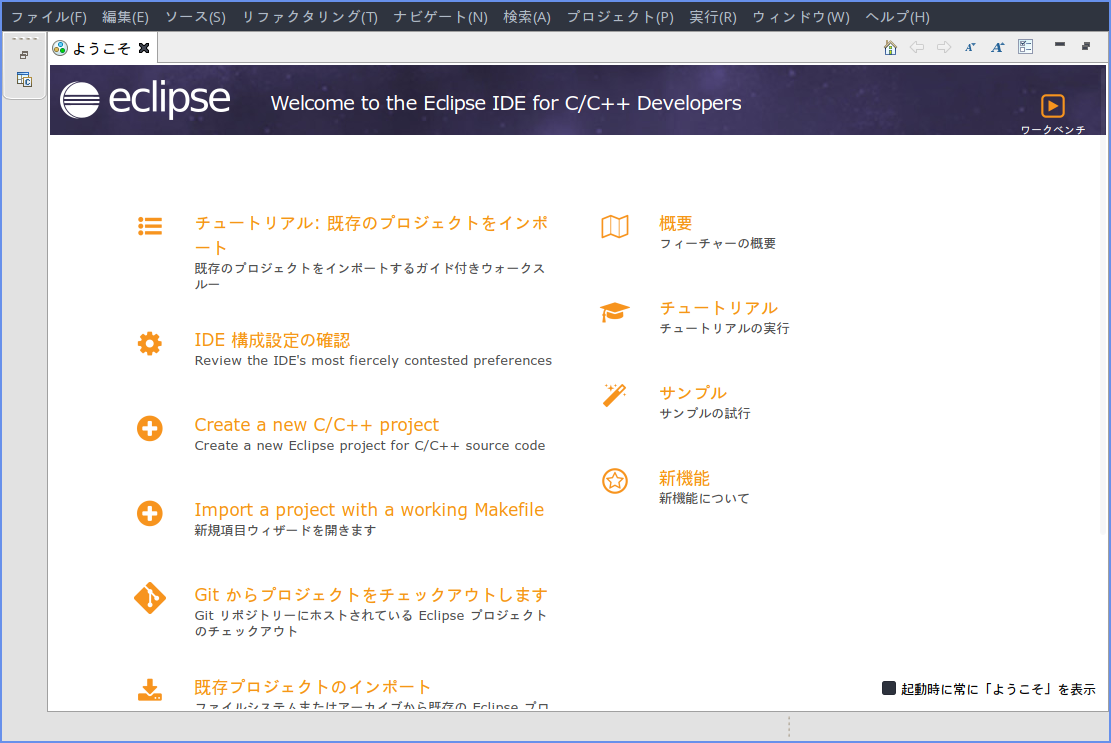Image resolution: width=1111 pixels, height=743 pixels.
Task: Reduce font size with small A icon
Action: [970, 47]
